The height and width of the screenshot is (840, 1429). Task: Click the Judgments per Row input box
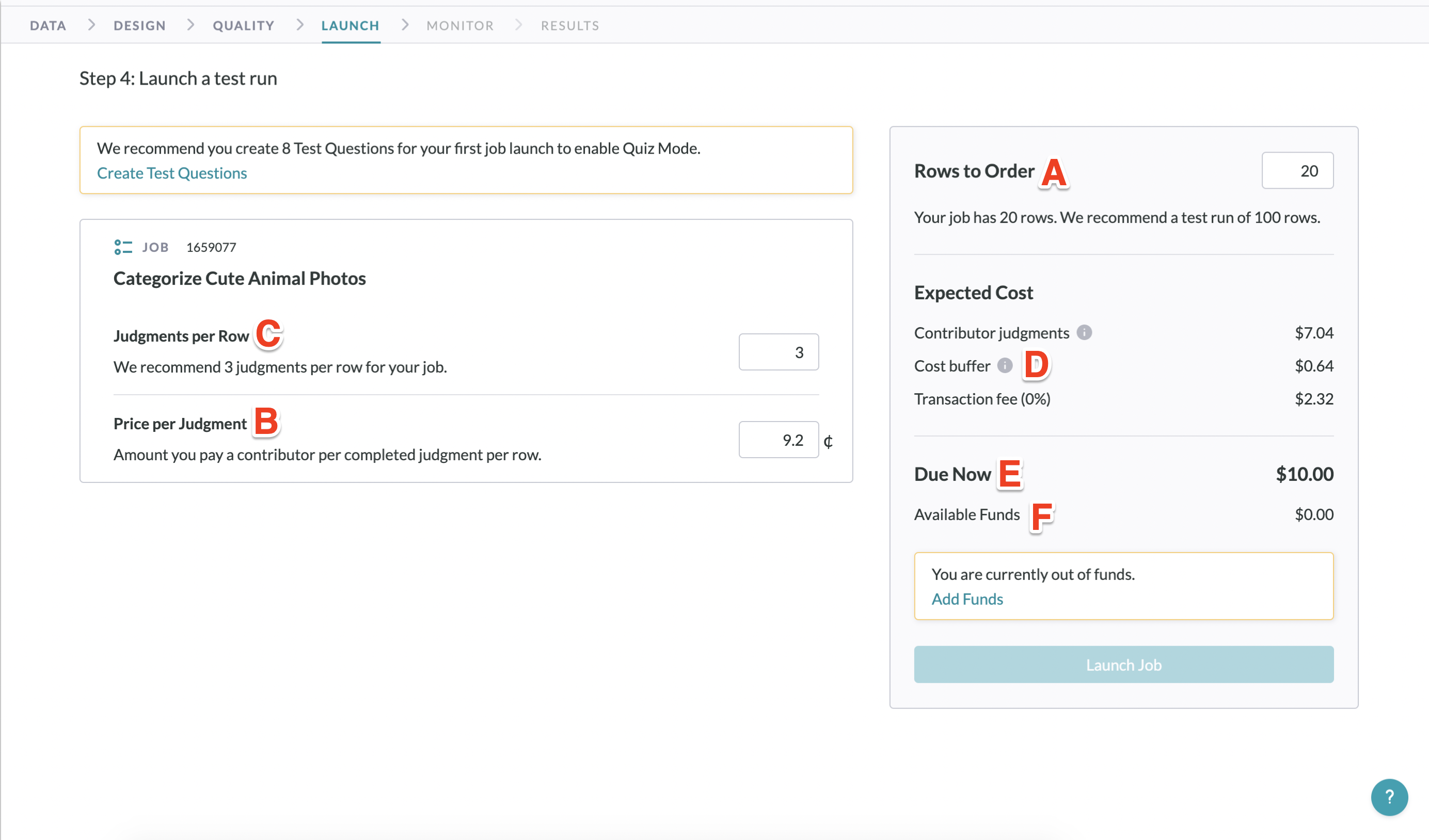[778, 352]
